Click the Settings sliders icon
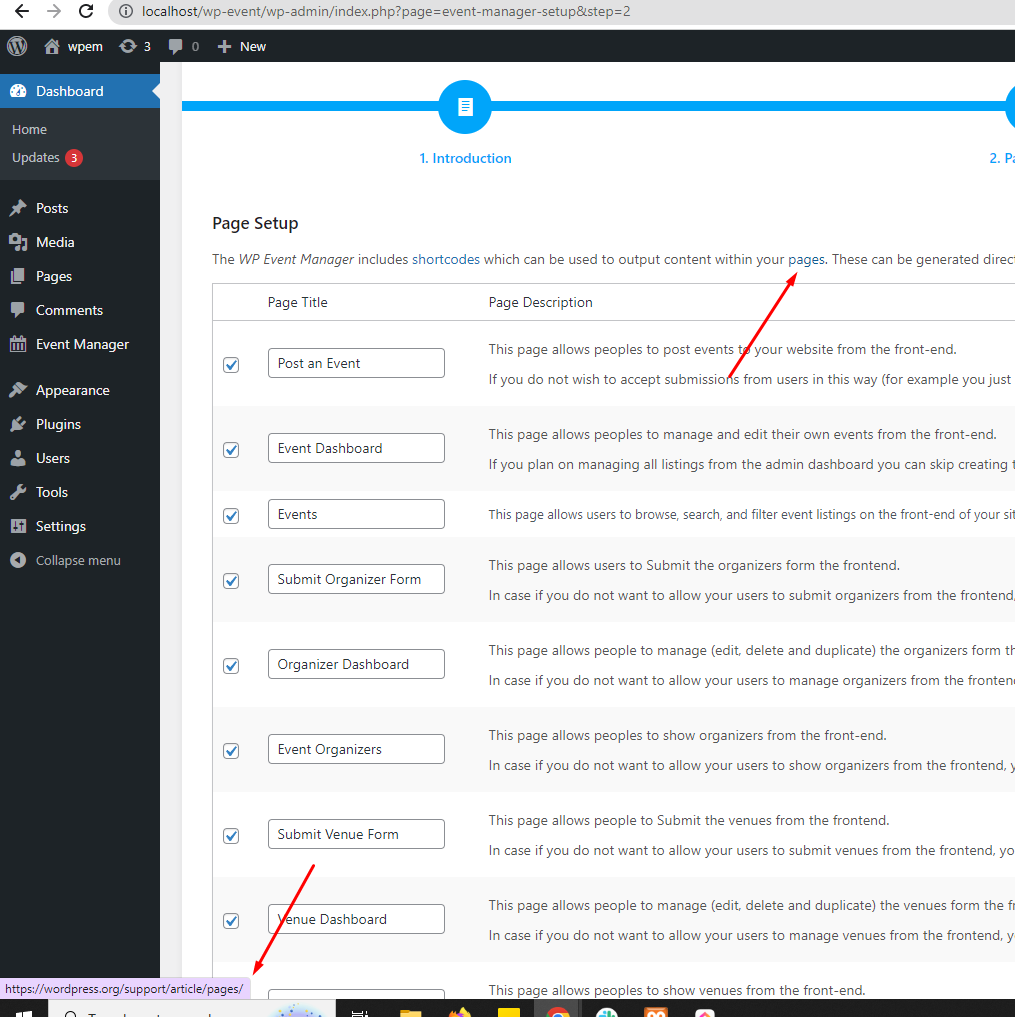The height and width of the screenshot is (1017, 1015). [x=18, y=526]
